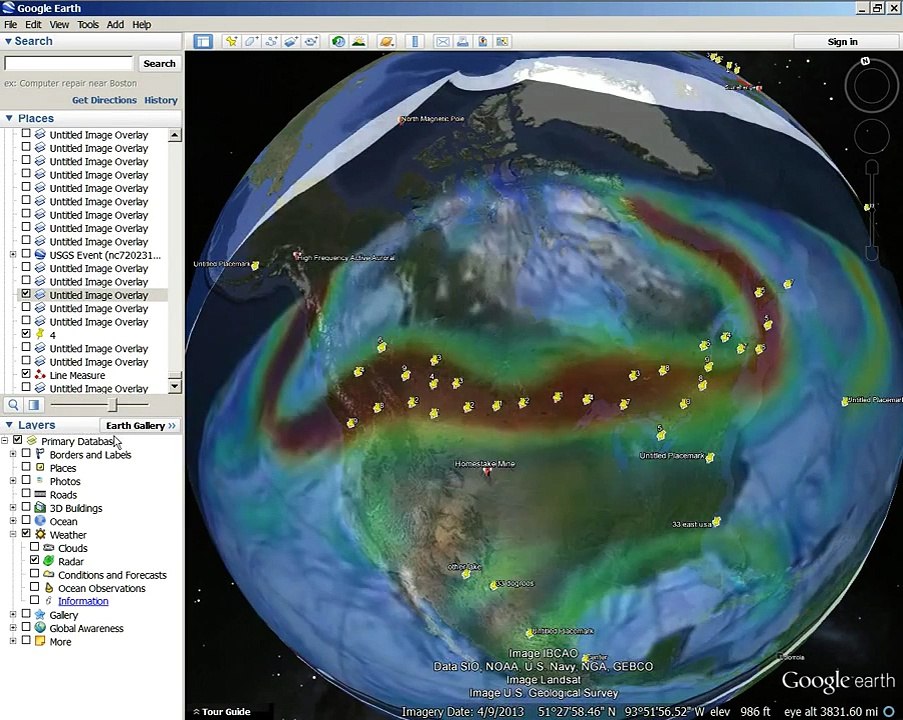Click the N north-up compass marker
Screen dimensions: 903x720
click(865, 61)
